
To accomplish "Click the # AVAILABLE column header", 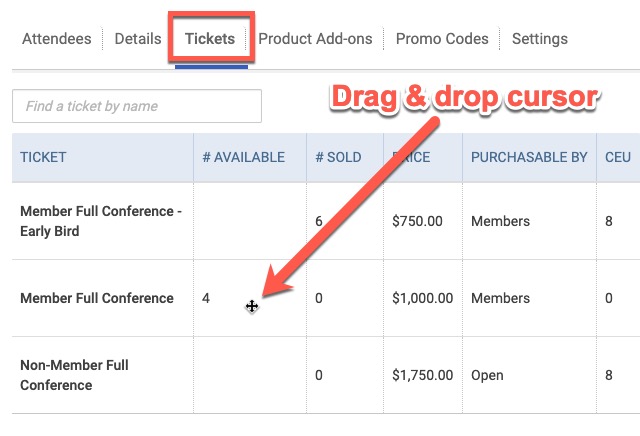I will pyautogui.click(x=244, y=157).
